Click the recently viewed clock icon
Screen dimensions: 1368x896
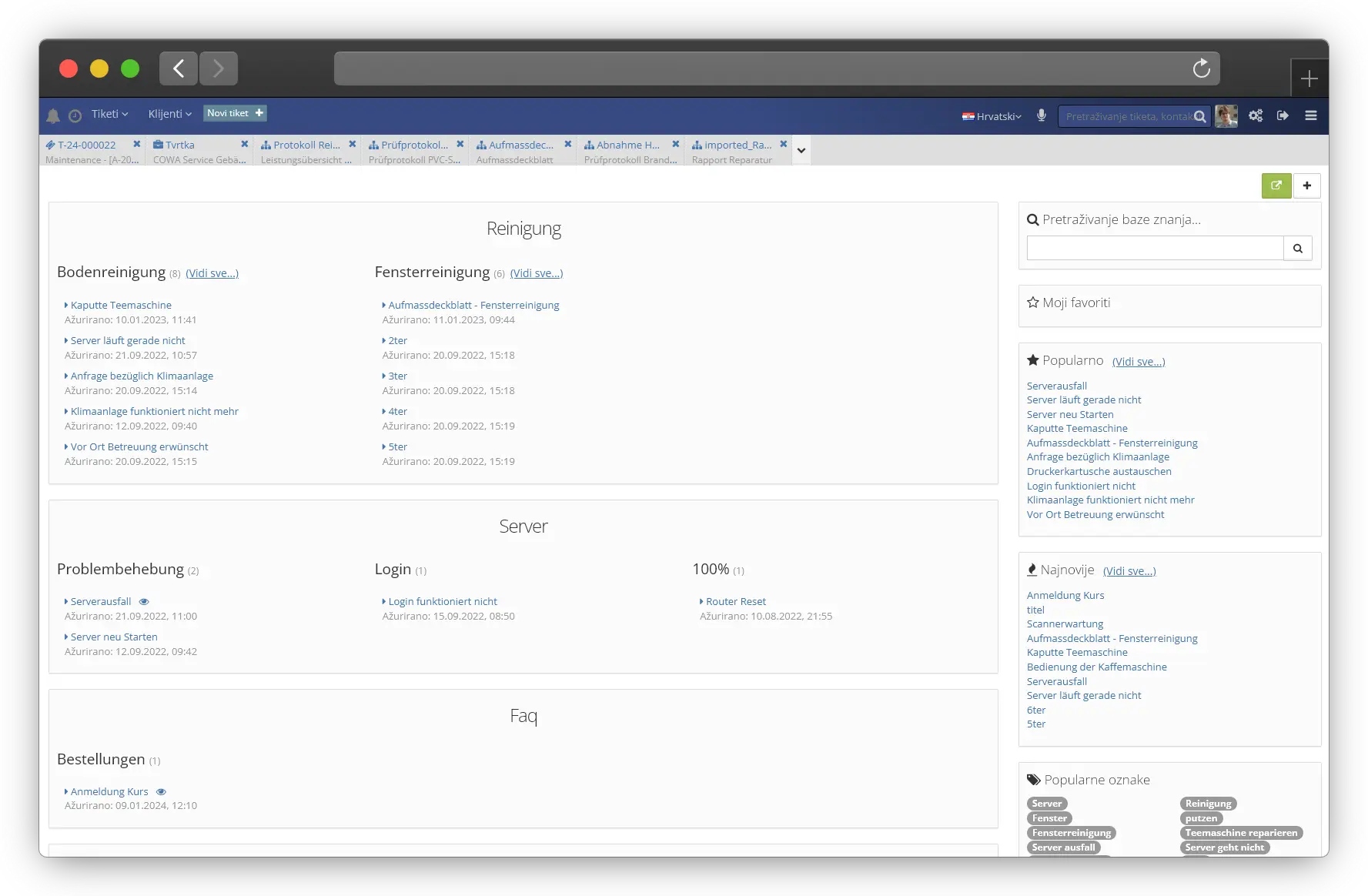[x=75, y=115]
